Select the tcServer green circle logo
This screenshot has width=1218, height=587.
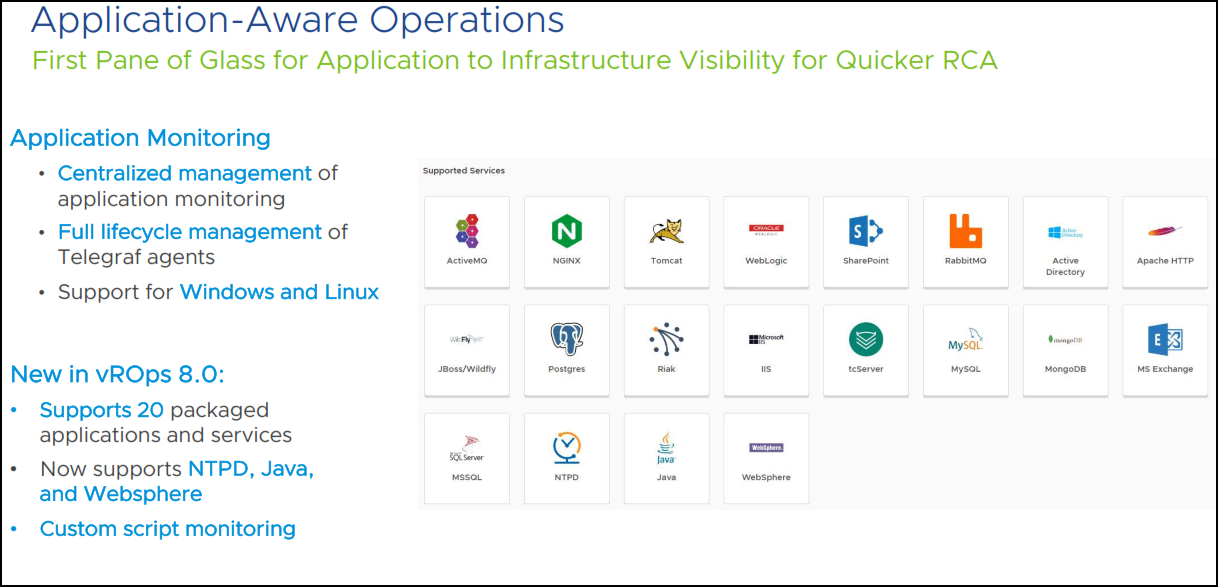click(866, 339)
